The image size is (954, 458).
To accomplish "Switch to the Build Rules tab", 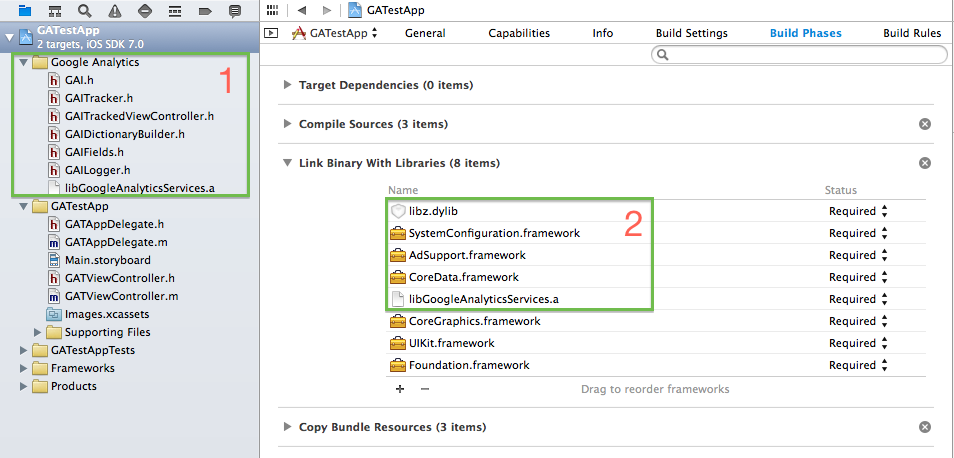I will tap(912, 33).
